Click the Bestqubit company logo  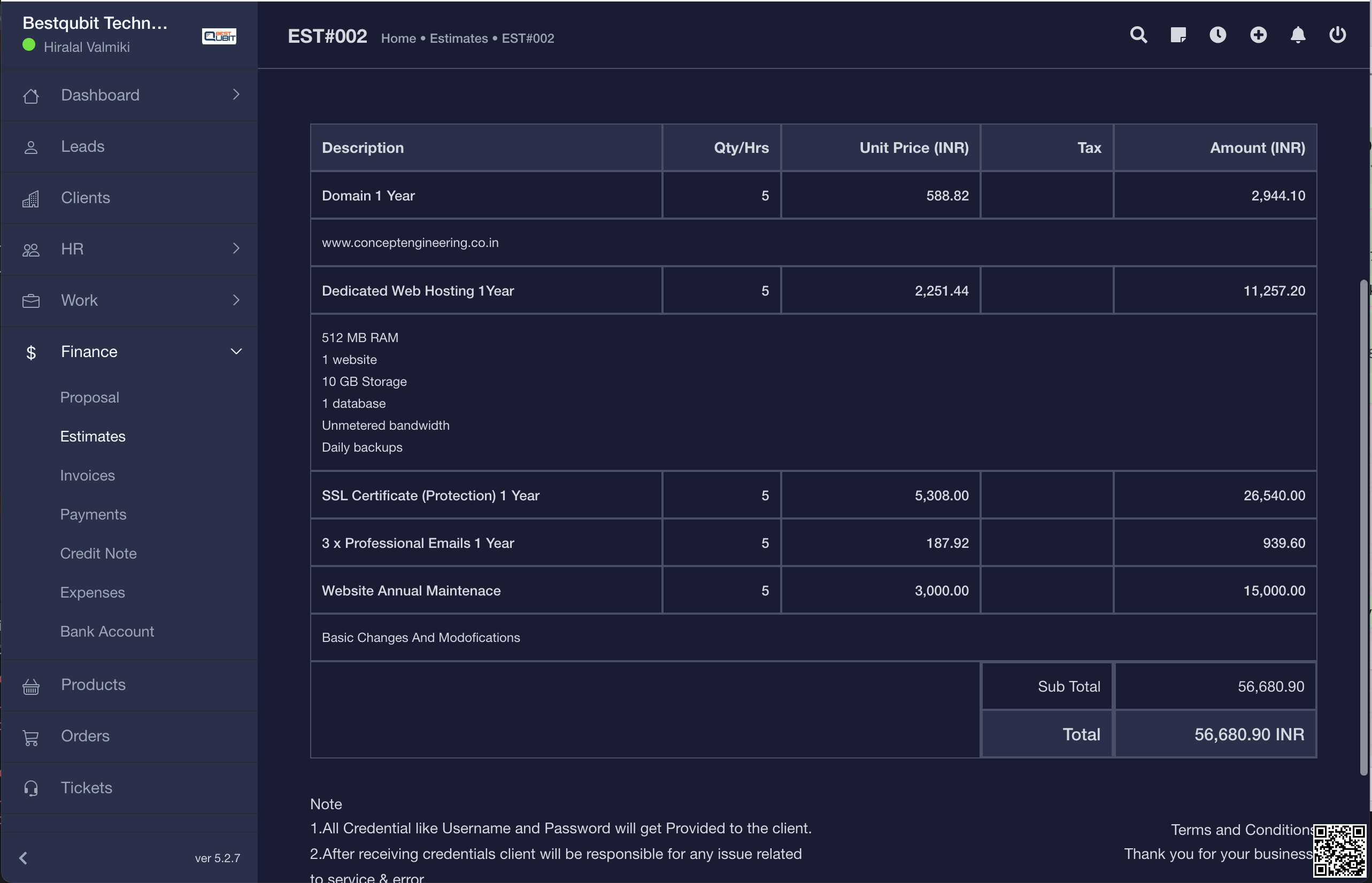[219, 36]
